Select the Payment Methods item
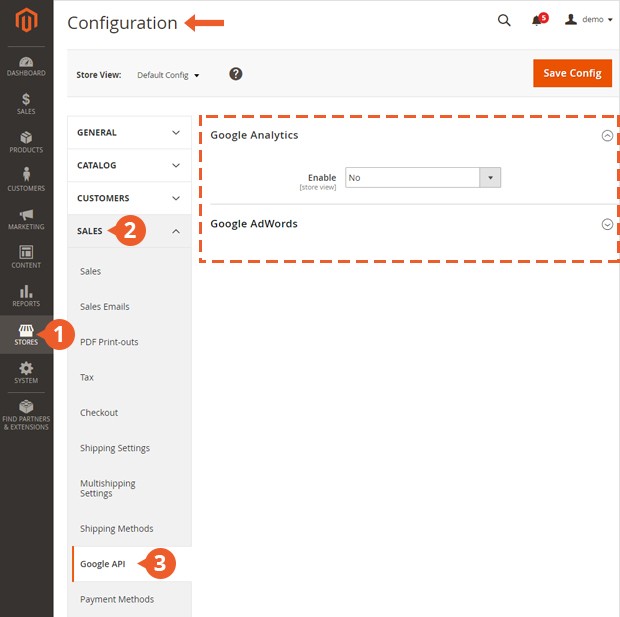Viewport: 620px width, 617px height. [x=117, y=600]
